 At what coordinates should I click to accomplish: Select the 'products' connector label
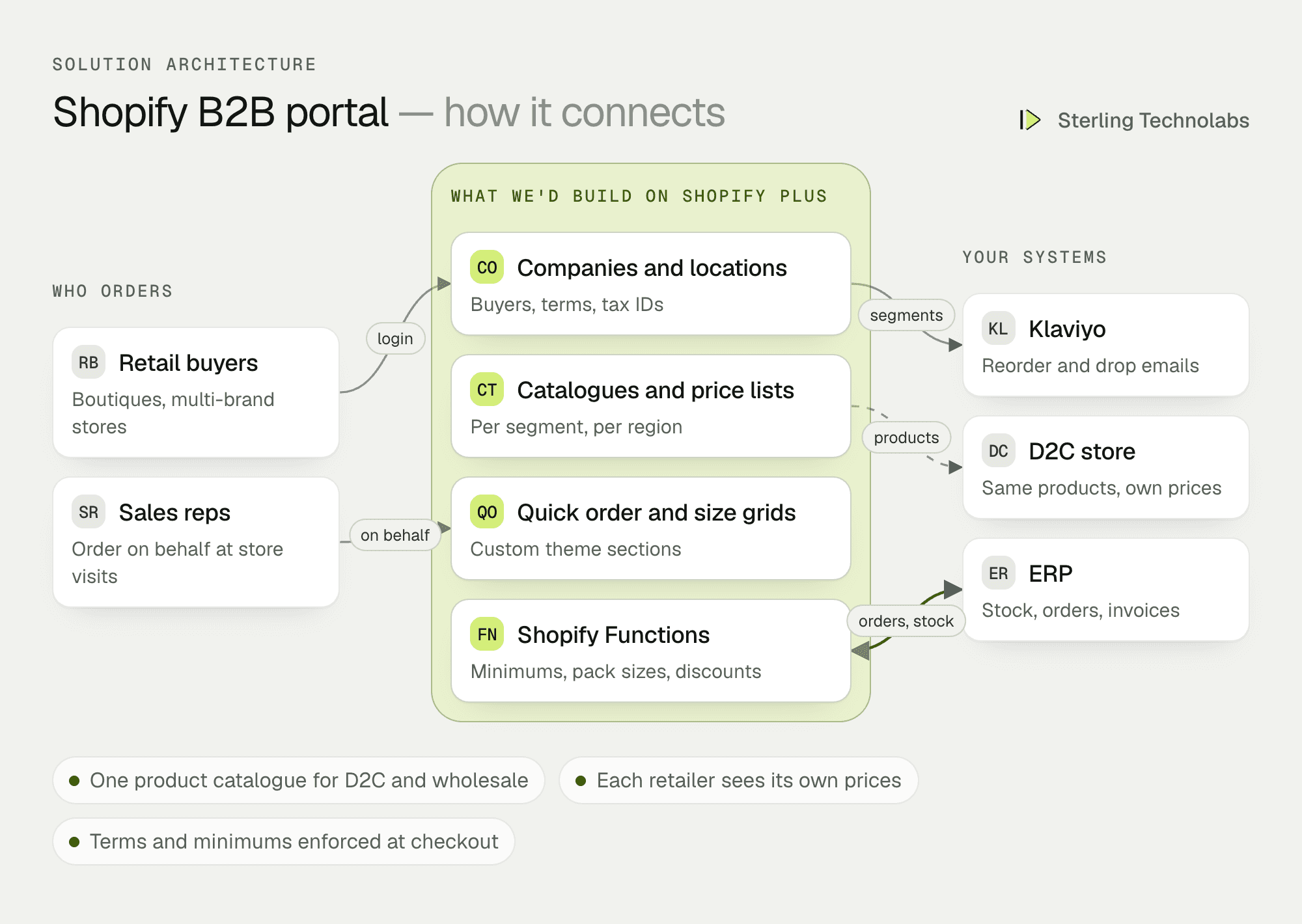pos(906,437)
